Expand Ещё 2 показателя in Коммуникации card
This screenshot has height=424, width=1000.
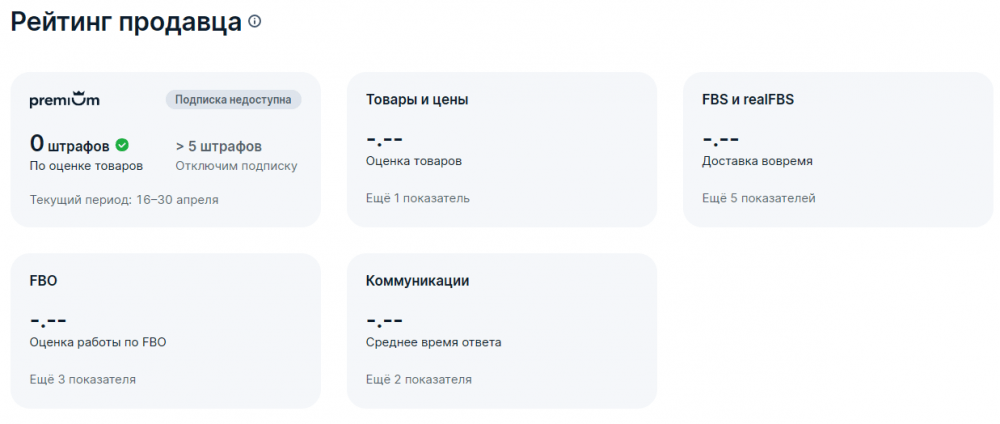(419, 379)
